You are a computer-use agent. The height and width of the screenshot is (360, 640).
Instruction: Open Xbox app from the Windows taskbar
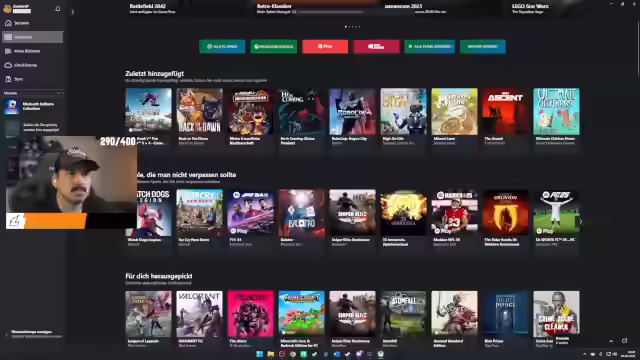[x=380, y=354]
